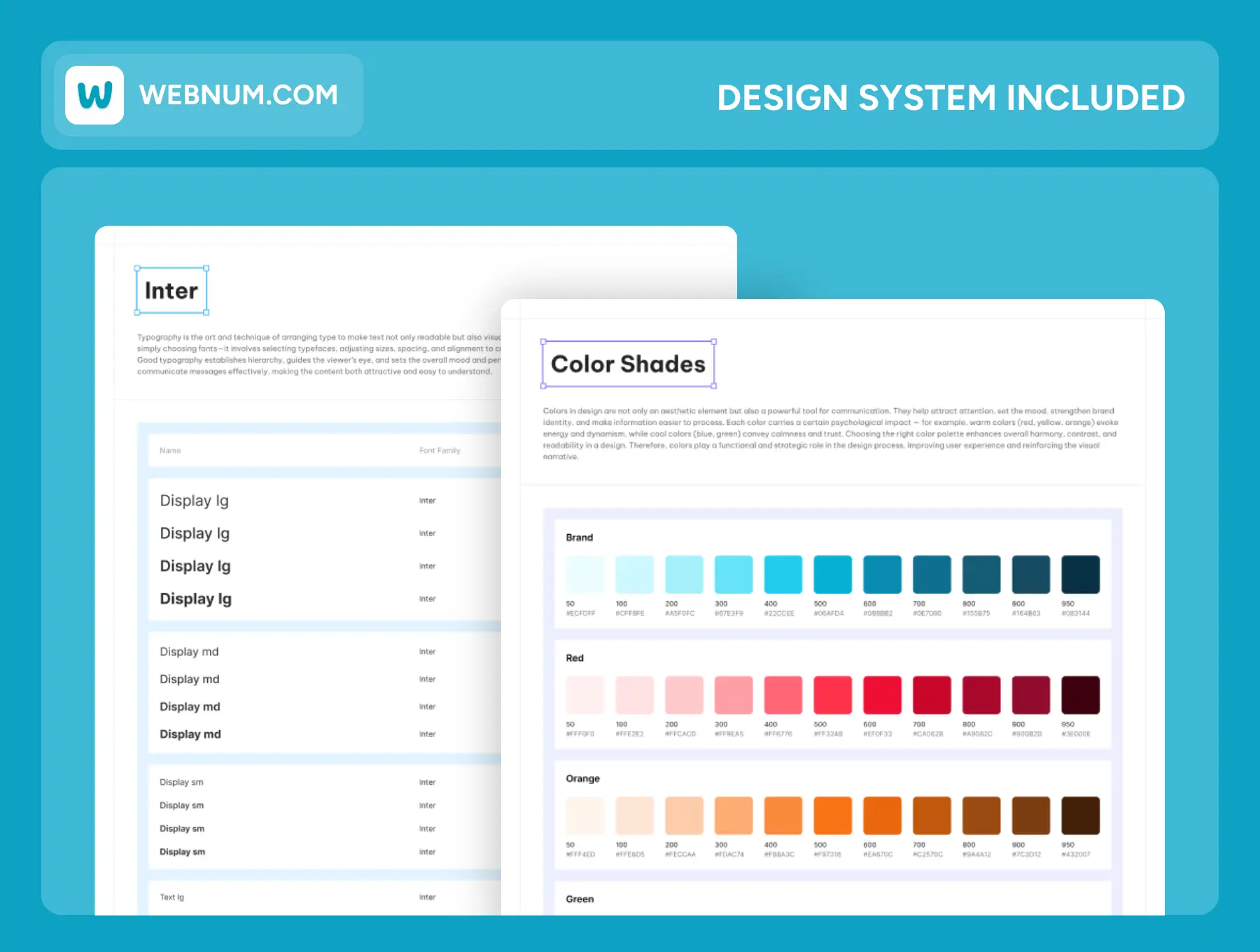Click the boldest Display lg sample
The image size is (1260, 952).
click(x=195, y=599)
